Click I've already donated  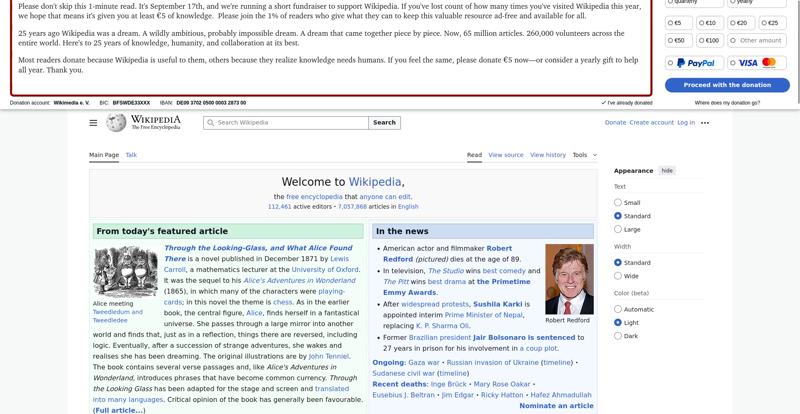627,103
